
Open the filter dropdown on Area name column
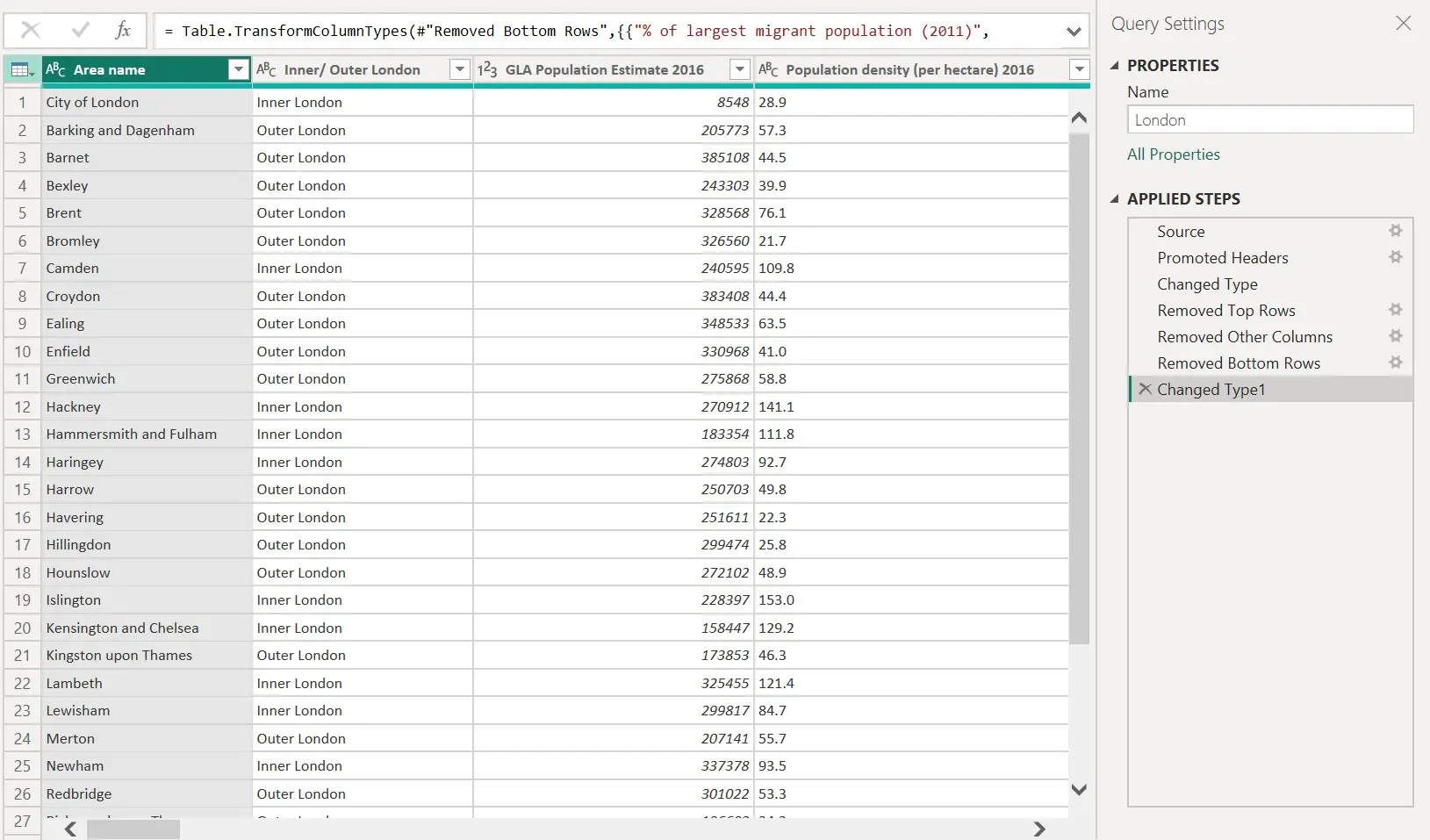(x=237, y=69)
